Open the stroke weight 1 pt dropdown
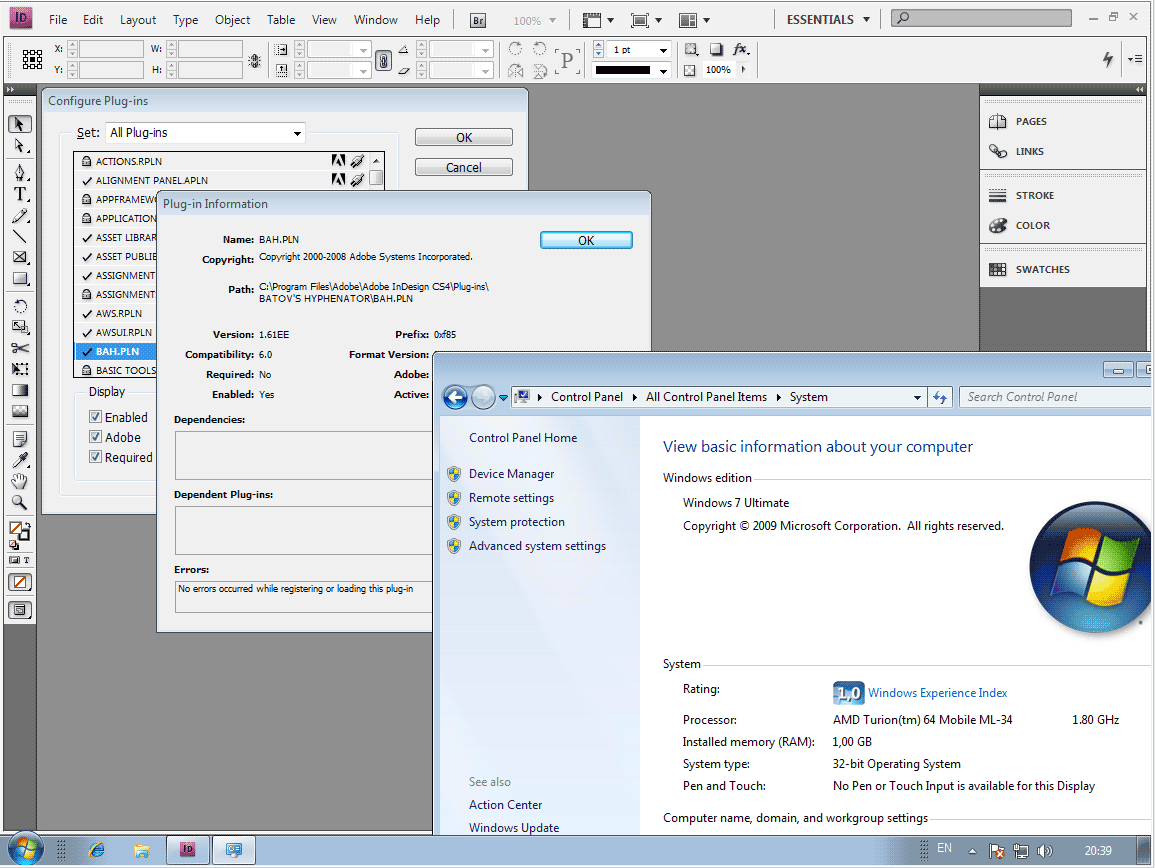This screenshot has width=1155, height=868. pyautogui.click(x=663, y=50)
